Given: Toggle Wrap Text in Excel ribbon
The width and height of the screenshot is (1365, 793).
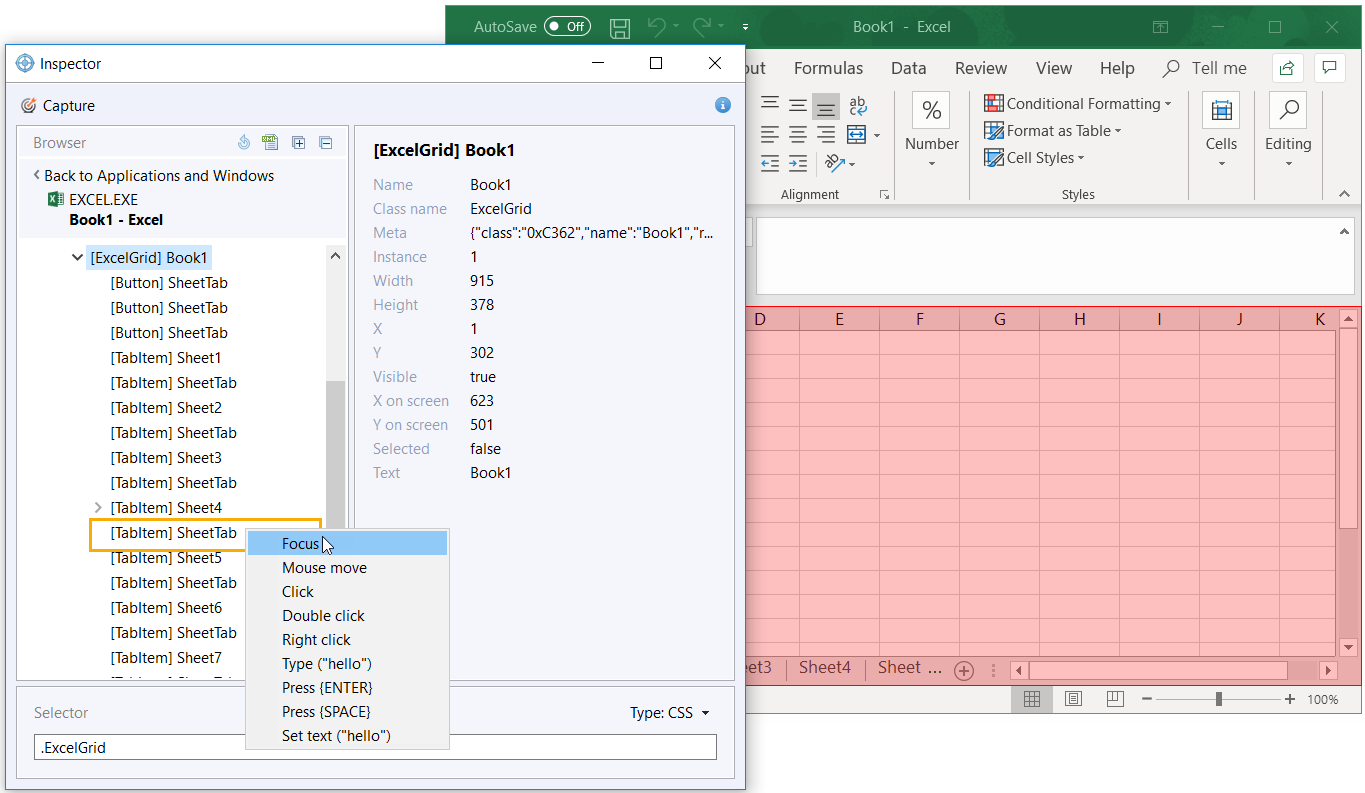Looking at the screenshot, I should point(857,105).
